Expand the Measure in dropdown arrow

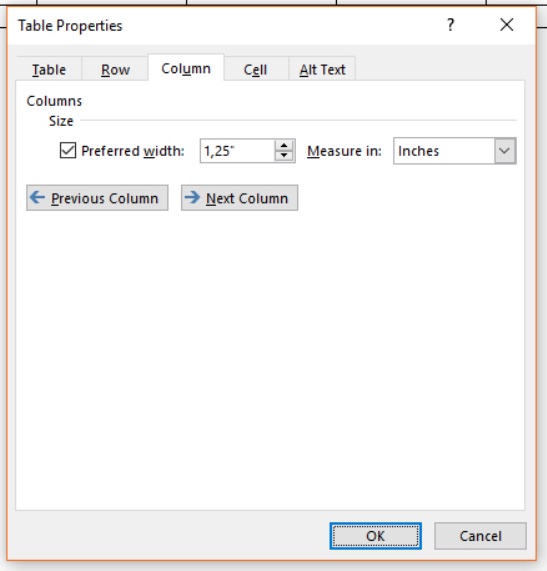tap(505, 151)
